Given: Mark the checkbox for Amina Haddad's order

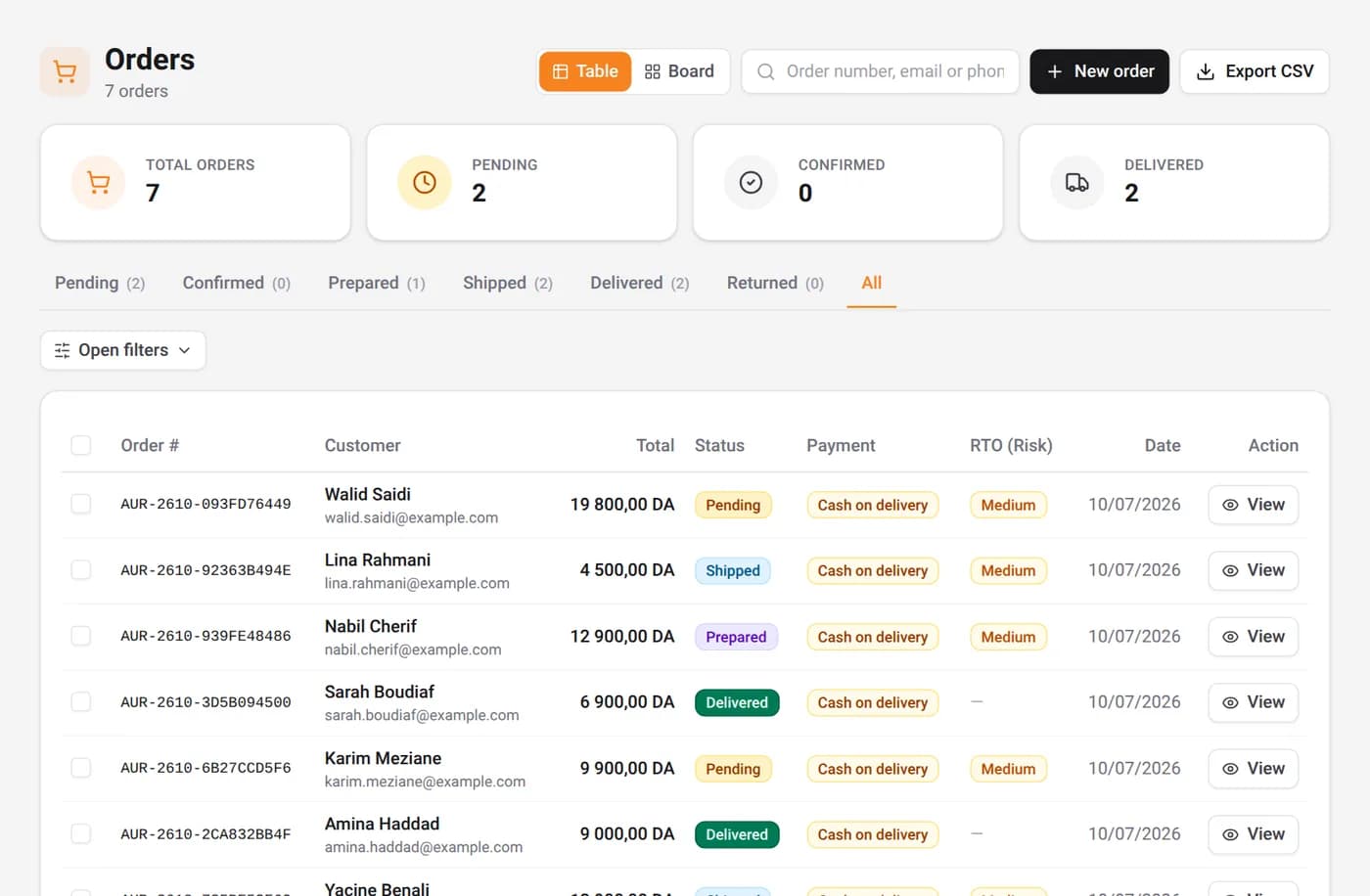Looking at the screenshot, I should [81, 833].
